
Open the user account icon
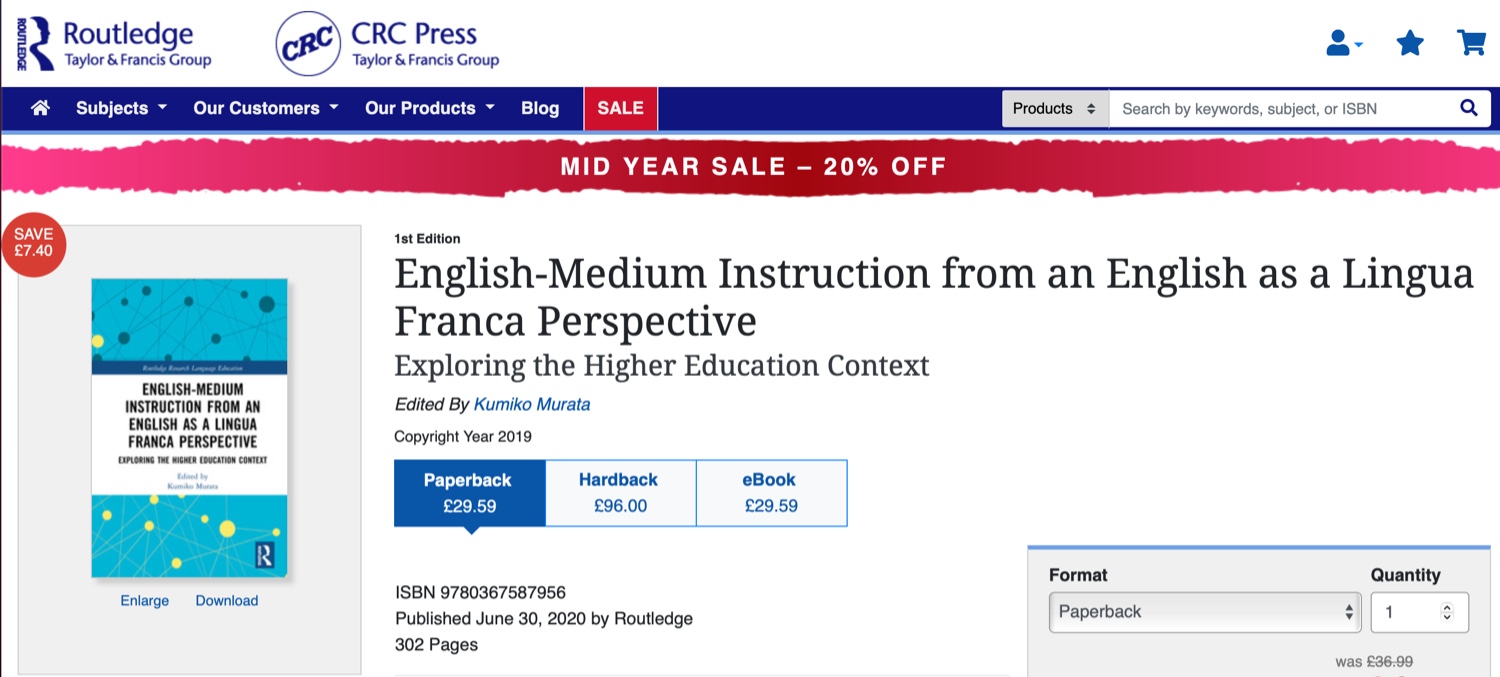pos(1342,43)
